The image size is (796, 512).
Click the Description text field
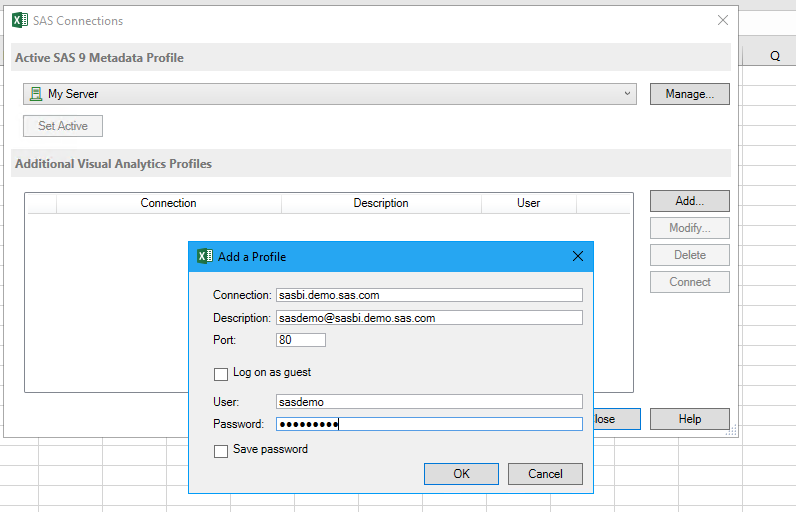point(429,318)
